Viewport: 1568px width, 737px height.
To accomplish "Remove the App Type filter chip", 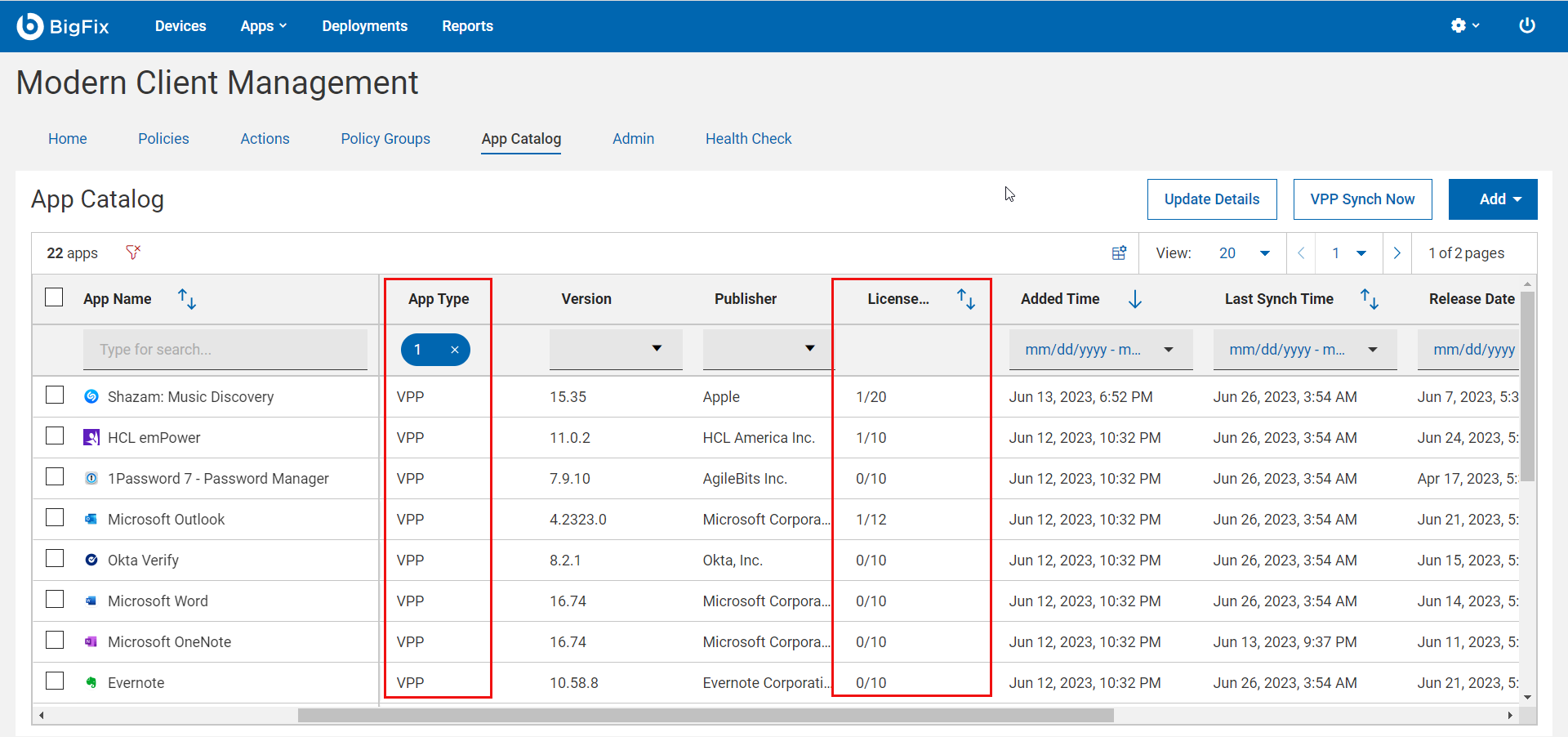I will point(455,350).
